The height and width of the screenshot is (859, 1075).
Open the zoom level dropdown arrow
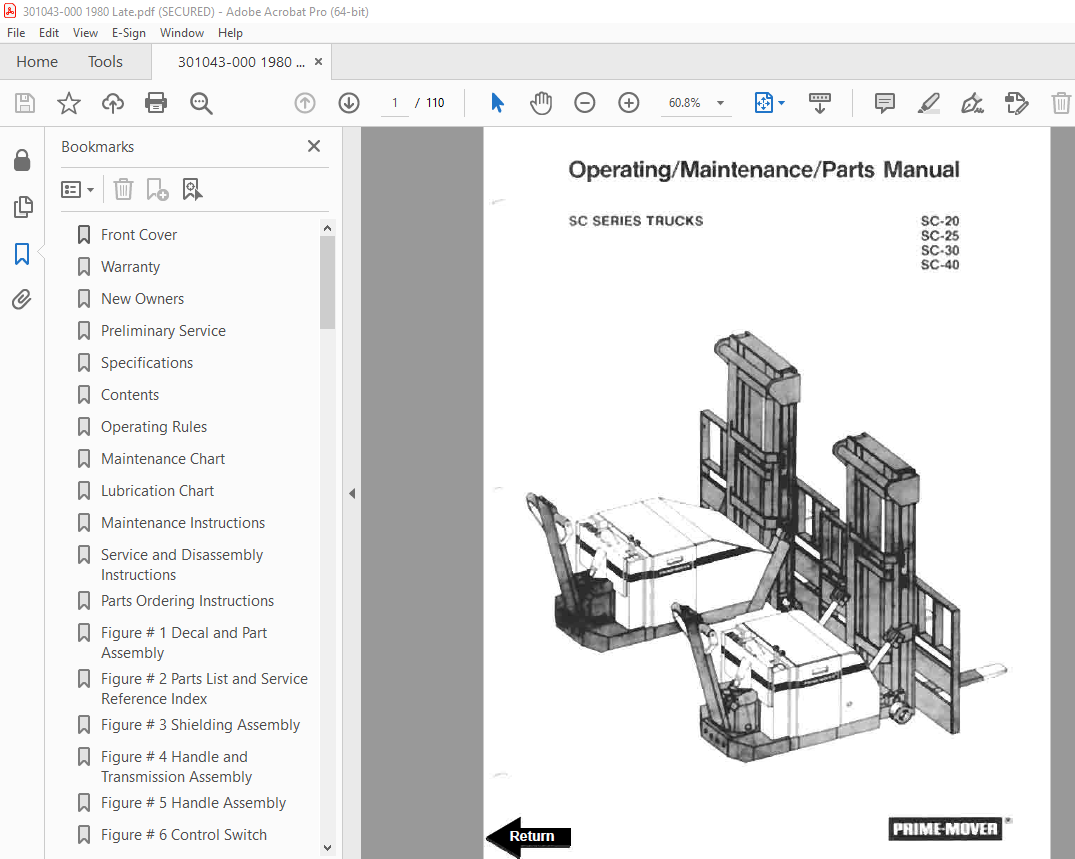click(x=720, y=103)
